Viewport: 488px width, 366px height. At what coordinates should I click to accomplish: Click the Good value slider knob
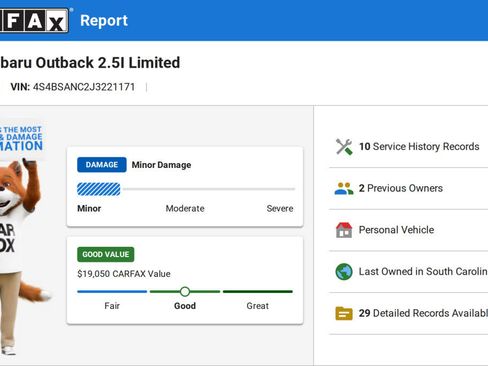point(185,292)
